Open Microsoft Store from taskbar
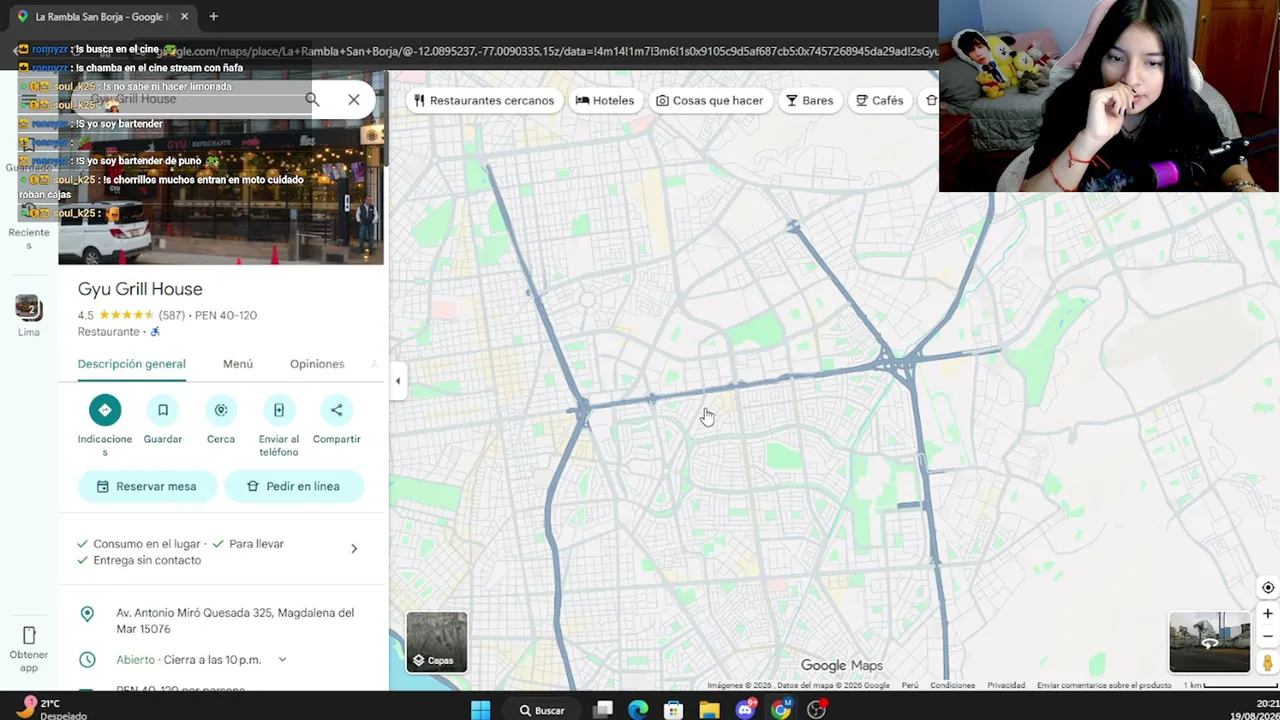This screenshot has width=1280, height=720. click(674, 710)
